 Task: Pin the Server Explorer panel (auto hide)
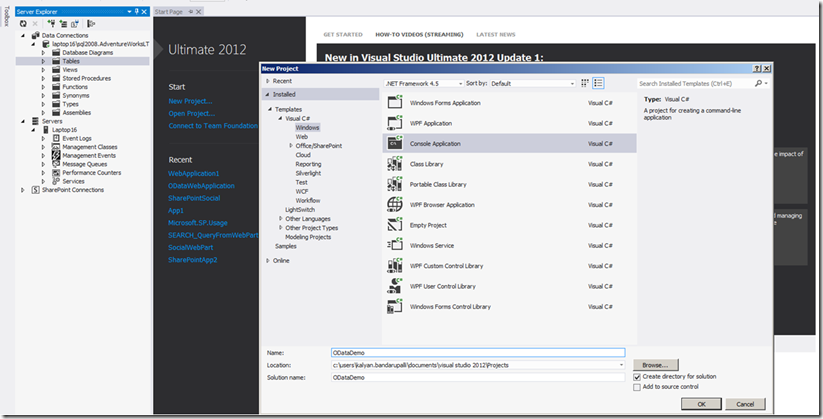point(137,12)
